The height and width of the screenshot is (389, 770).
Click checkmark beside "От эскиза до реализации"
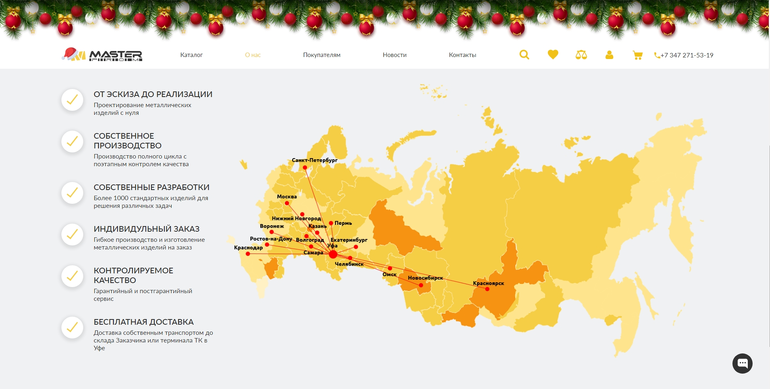pyautogui.click(x=72, y=100)
